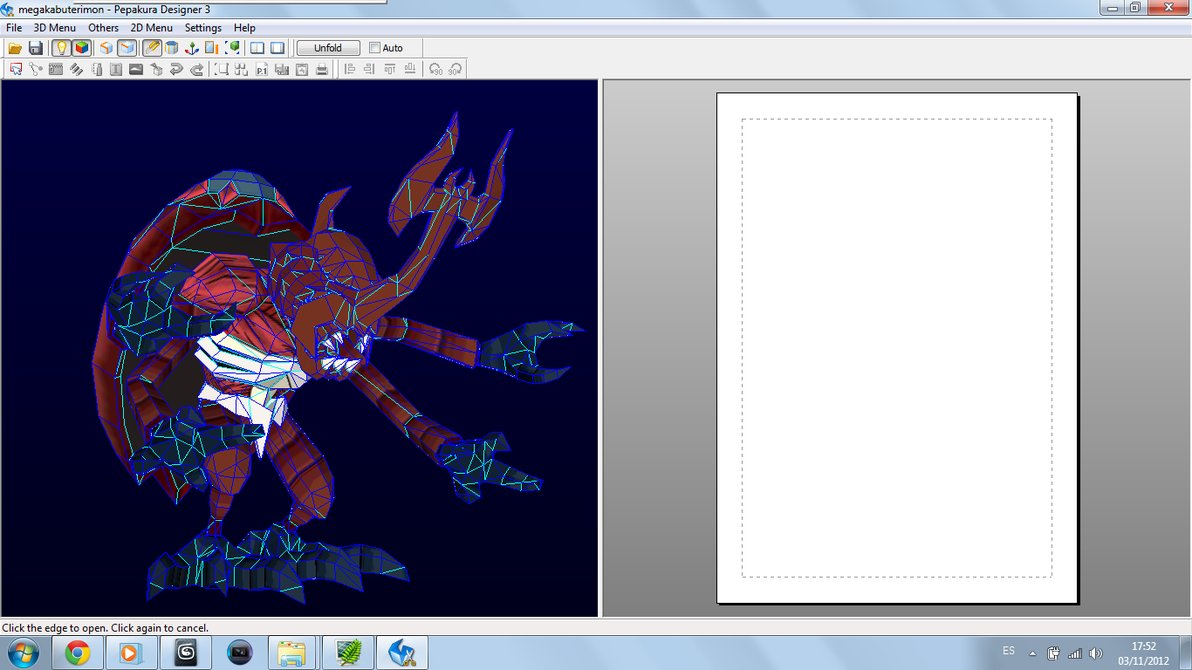Click the Save floppy disk icon
The width and height of the screenshot is (1192, 670).
point(36,48)
